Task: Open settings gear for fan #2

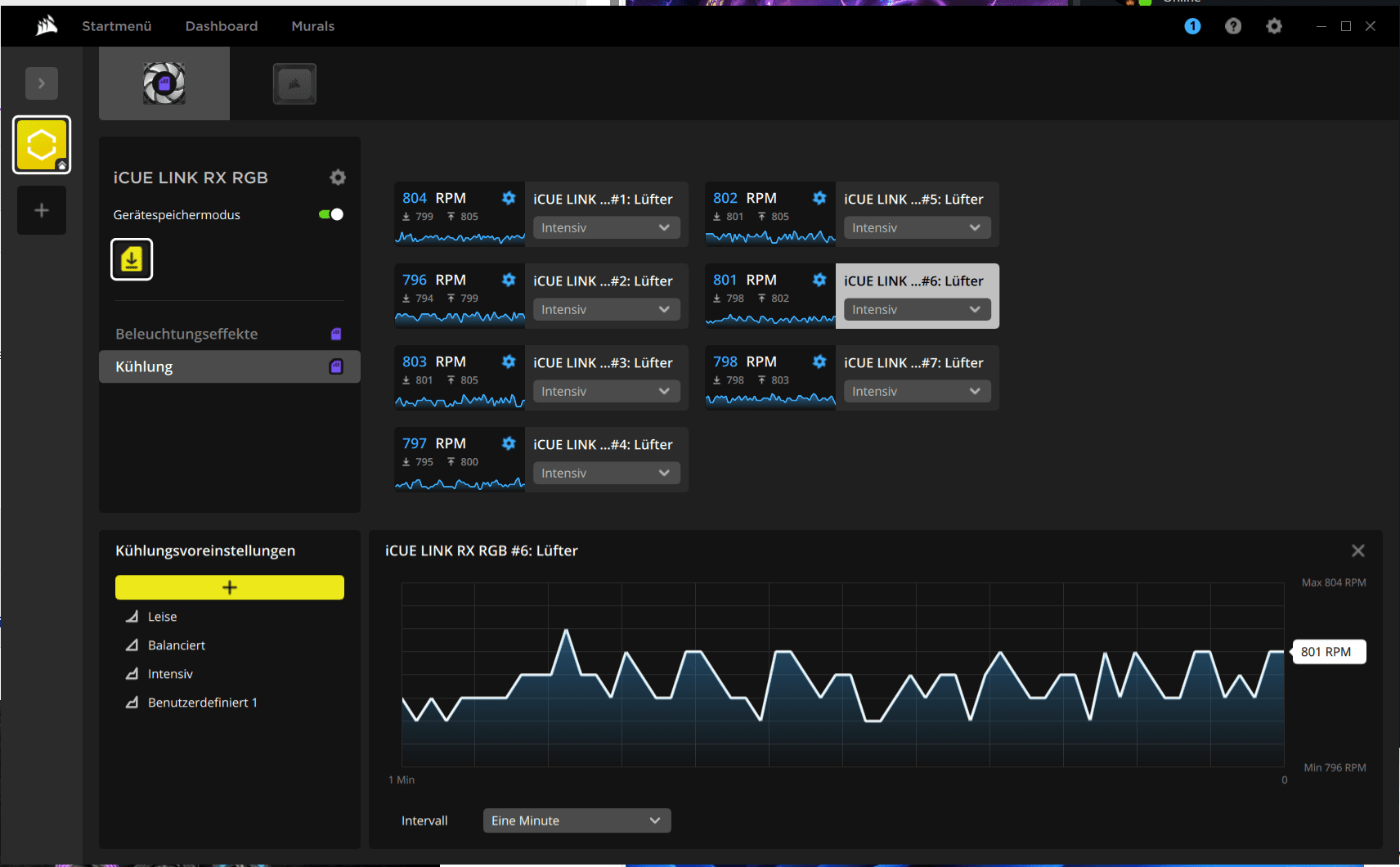Action: pyautogui.click(x=509, y=280)
